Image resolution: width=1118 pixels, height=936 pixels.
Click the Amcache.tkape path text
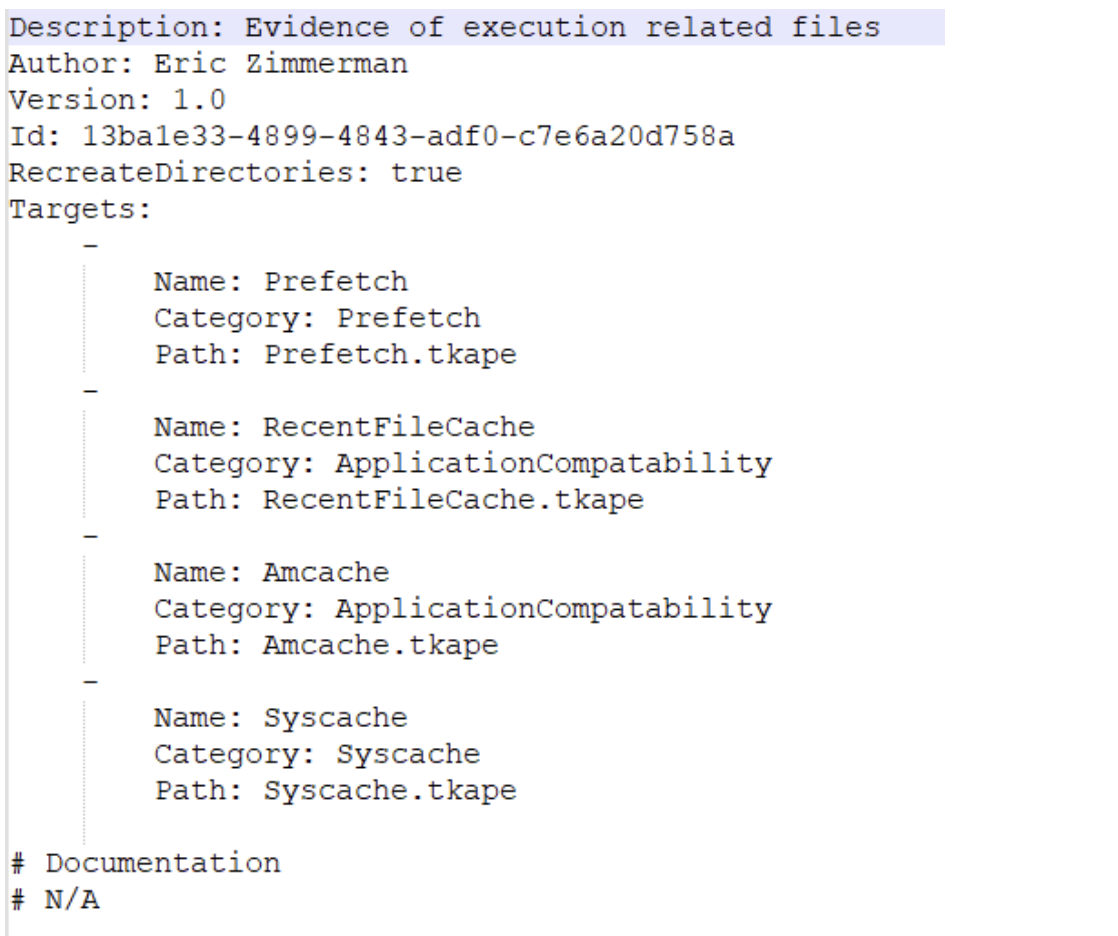click(380, 646)
